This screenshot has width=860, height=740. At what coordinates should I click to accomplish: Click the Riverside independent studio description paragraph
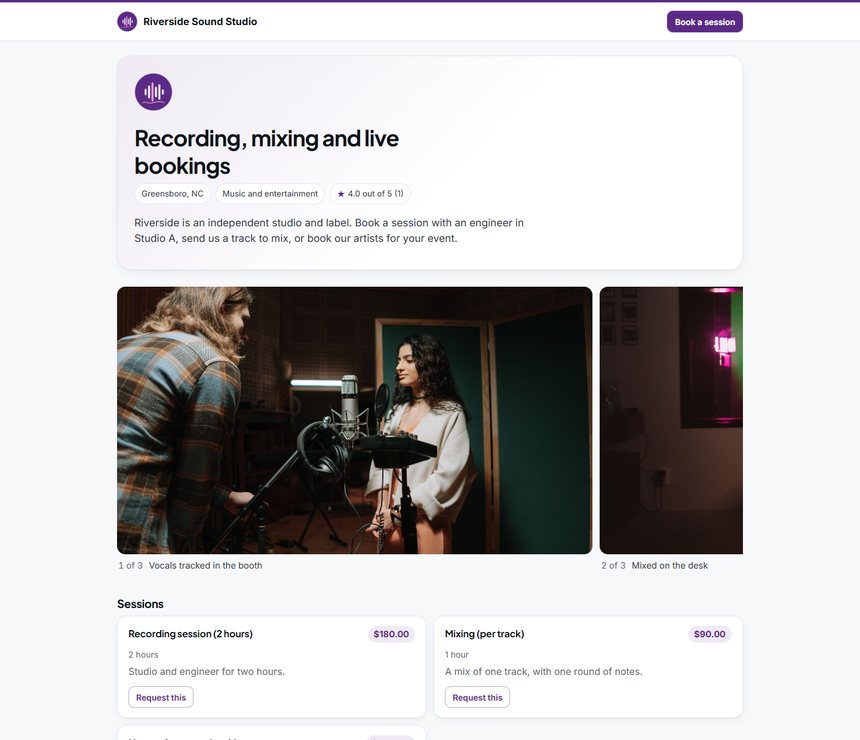329,230
